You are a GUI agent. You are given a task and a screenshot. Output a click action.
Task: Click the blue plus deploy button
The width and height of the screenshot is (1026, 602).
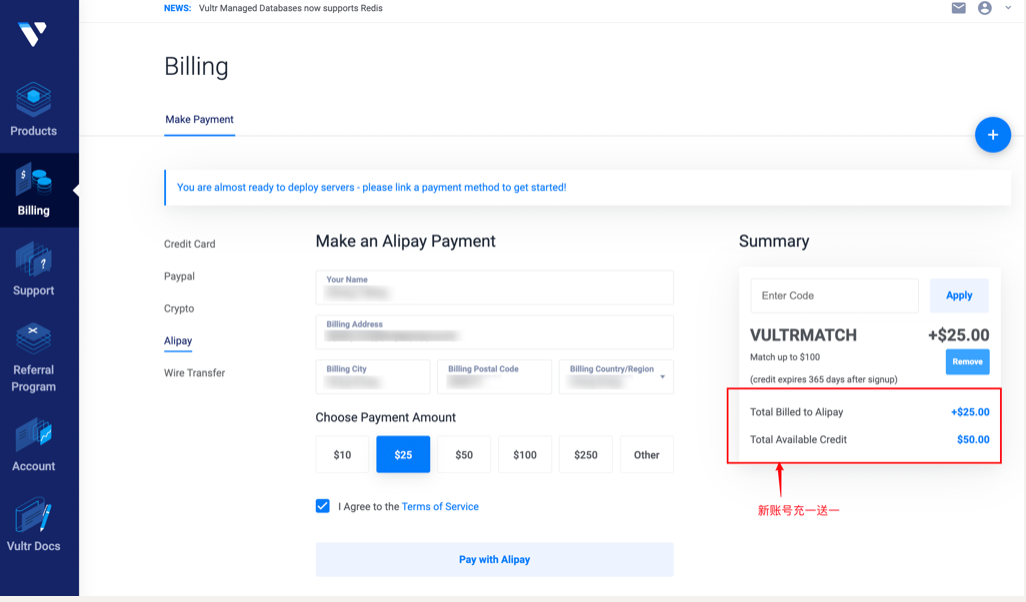pos(993,135)
